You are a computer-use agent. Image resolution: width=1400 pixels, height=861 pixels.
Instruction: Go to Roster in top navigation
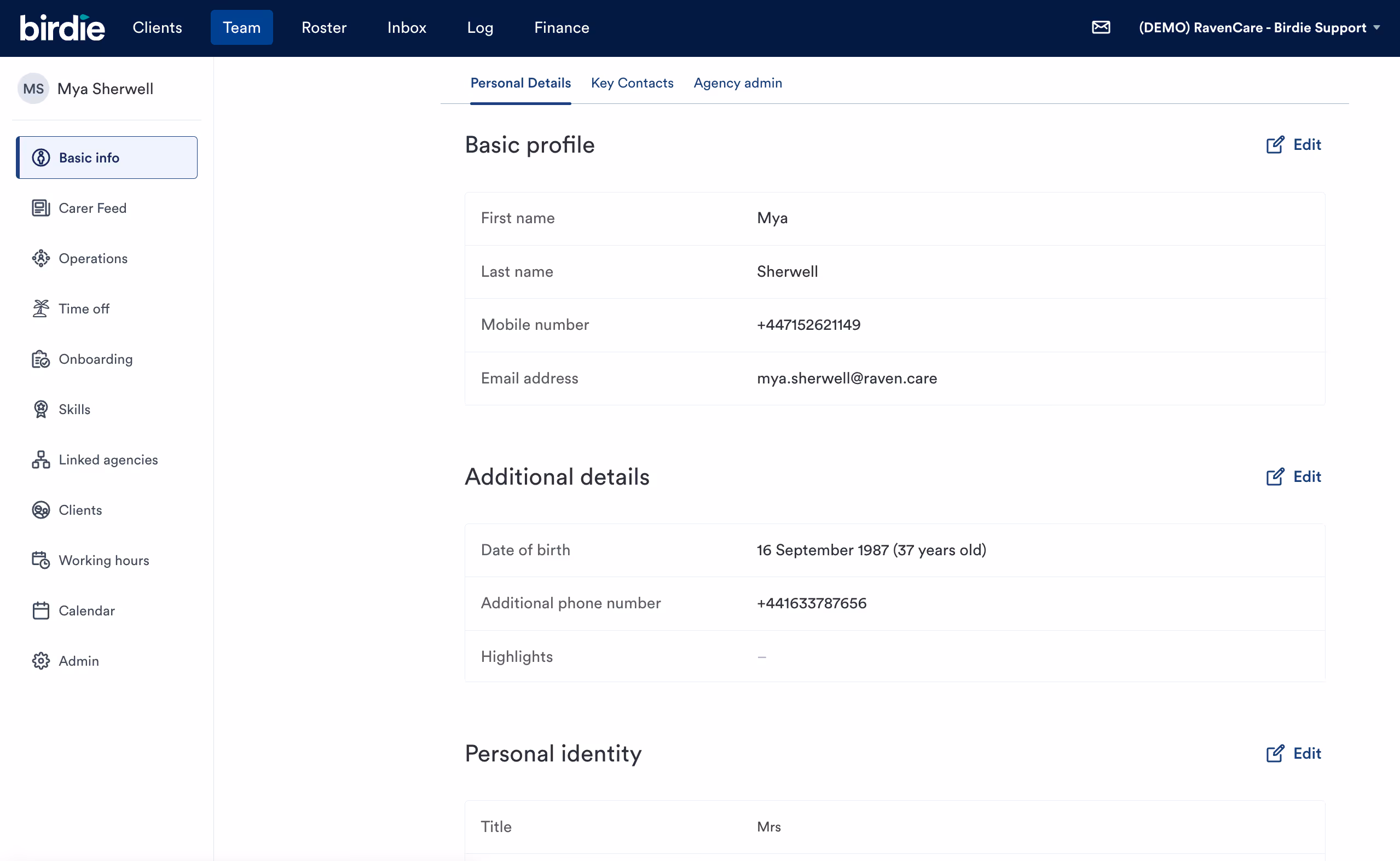tap(323, 27)
